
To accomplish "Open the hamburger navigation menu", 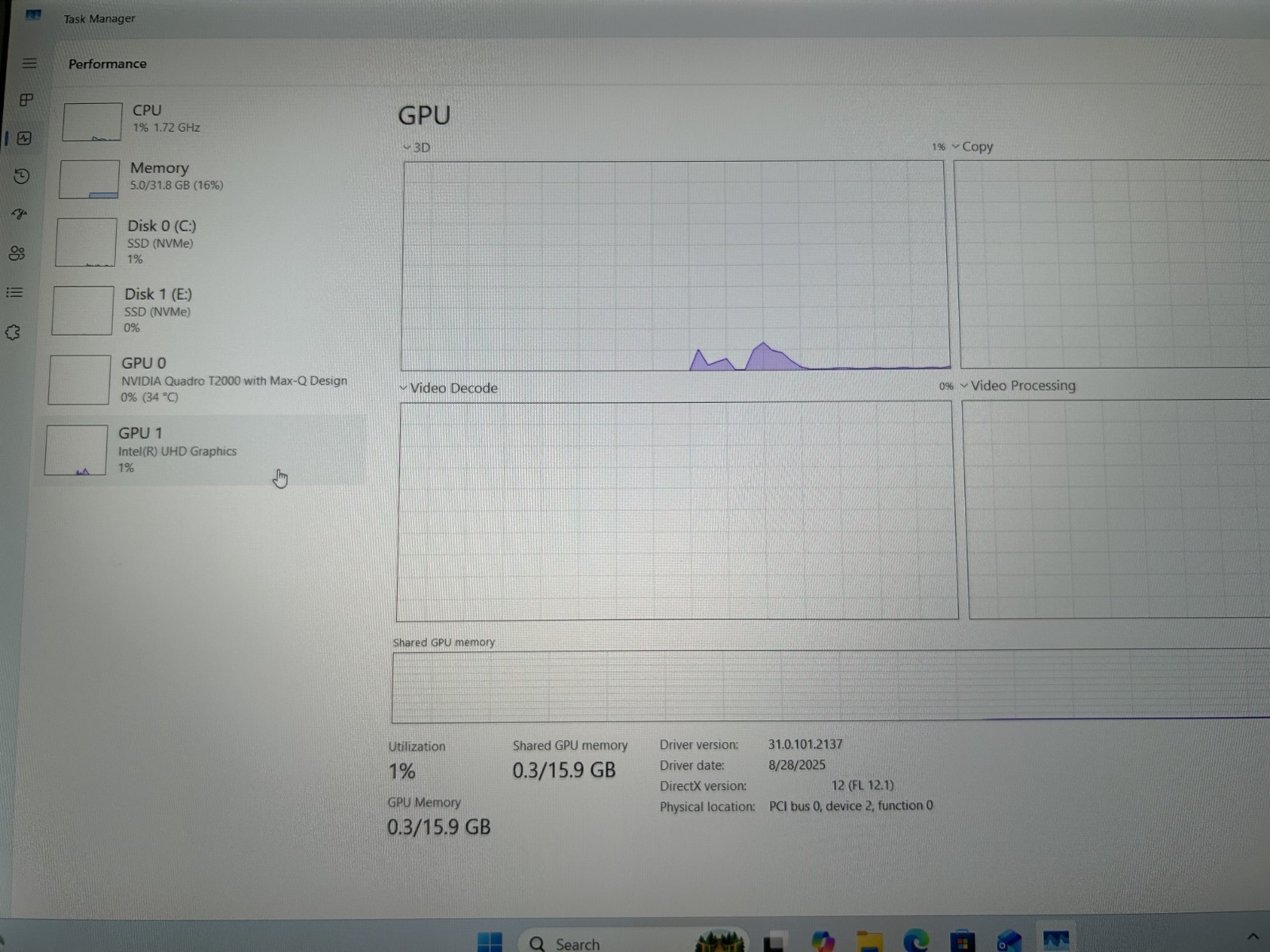I will tap(30, 63).
